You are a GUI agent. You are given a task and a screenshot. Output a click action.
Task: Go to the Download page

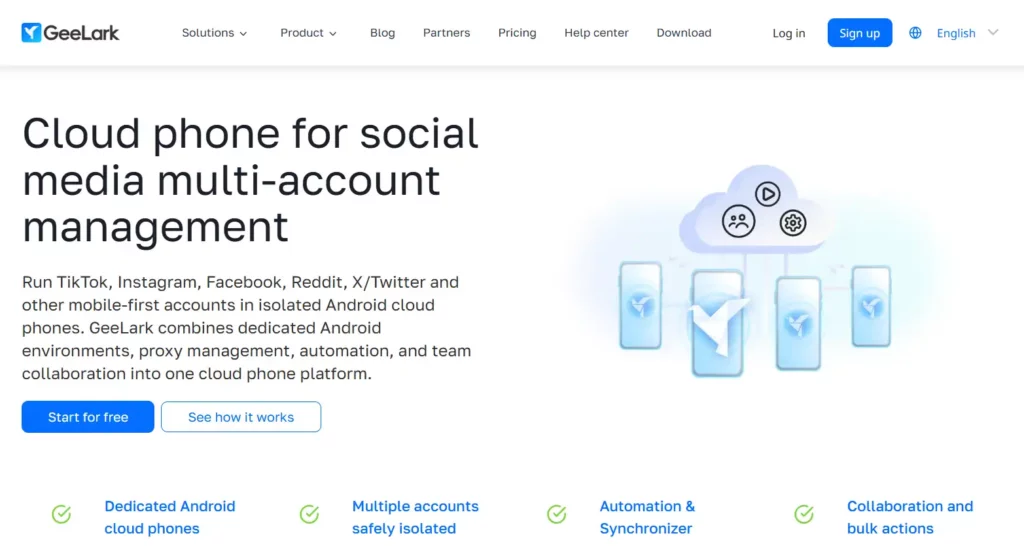(x=684, y=33)
